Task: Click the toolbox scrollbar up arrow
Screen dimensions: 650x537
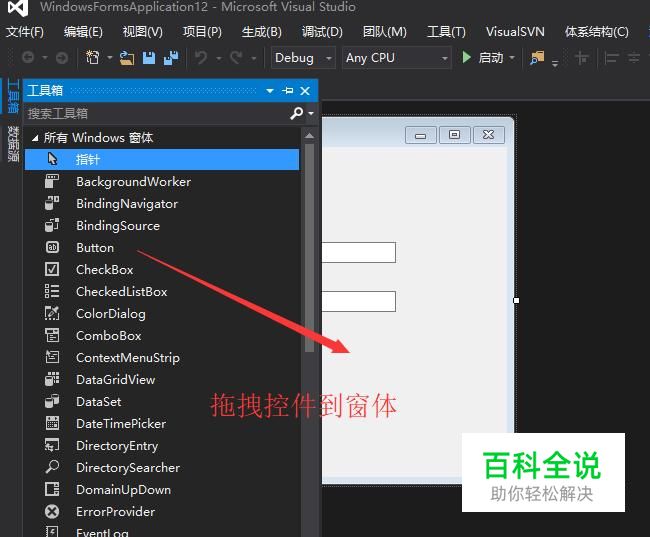Action: point(309,136)
